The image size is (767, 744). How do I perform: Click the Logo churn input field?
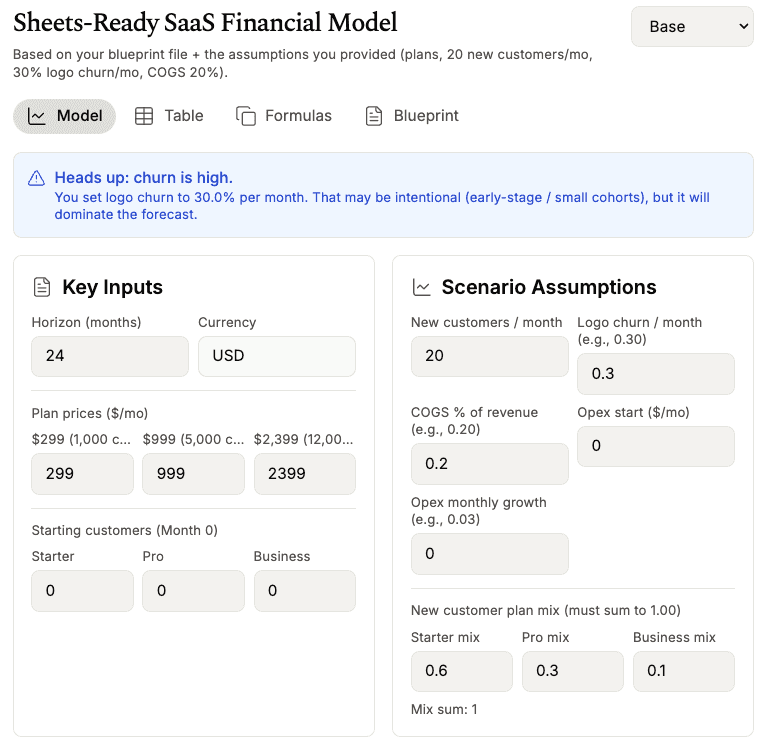(655, 374)
